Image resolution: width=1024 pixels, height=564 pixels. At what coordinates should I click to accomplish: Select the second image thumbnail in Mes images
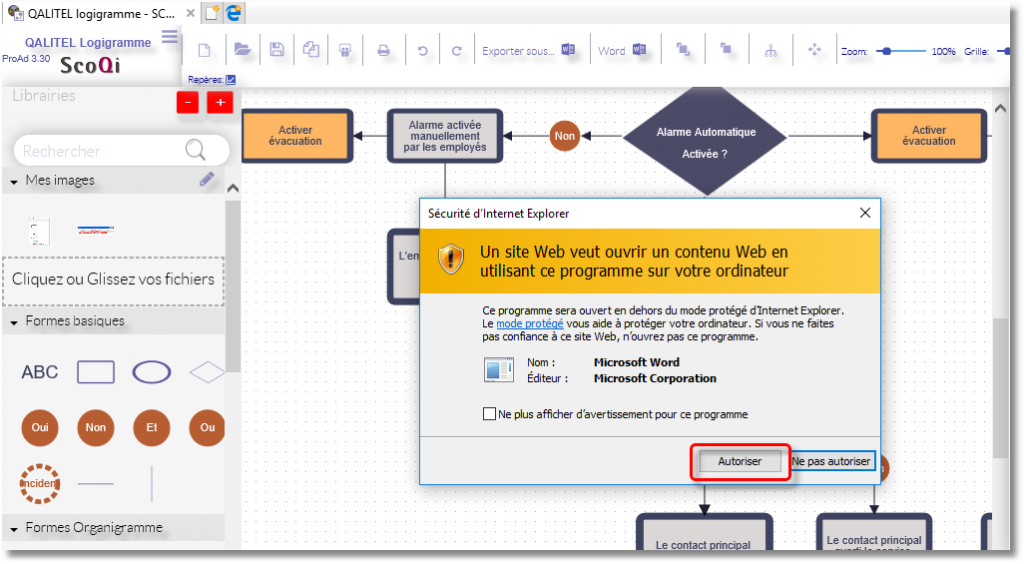click(x=96, y=230)
